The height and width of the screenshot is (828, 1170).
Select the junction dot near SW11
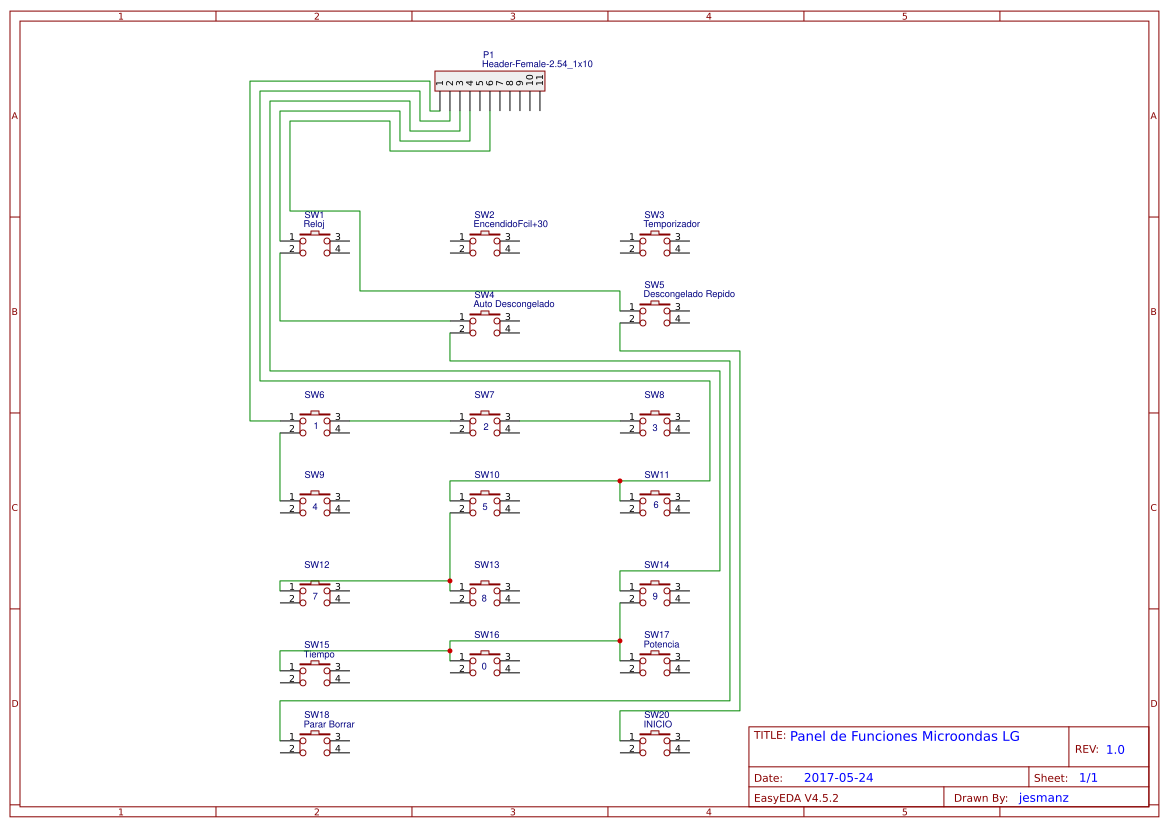point(620,482)
